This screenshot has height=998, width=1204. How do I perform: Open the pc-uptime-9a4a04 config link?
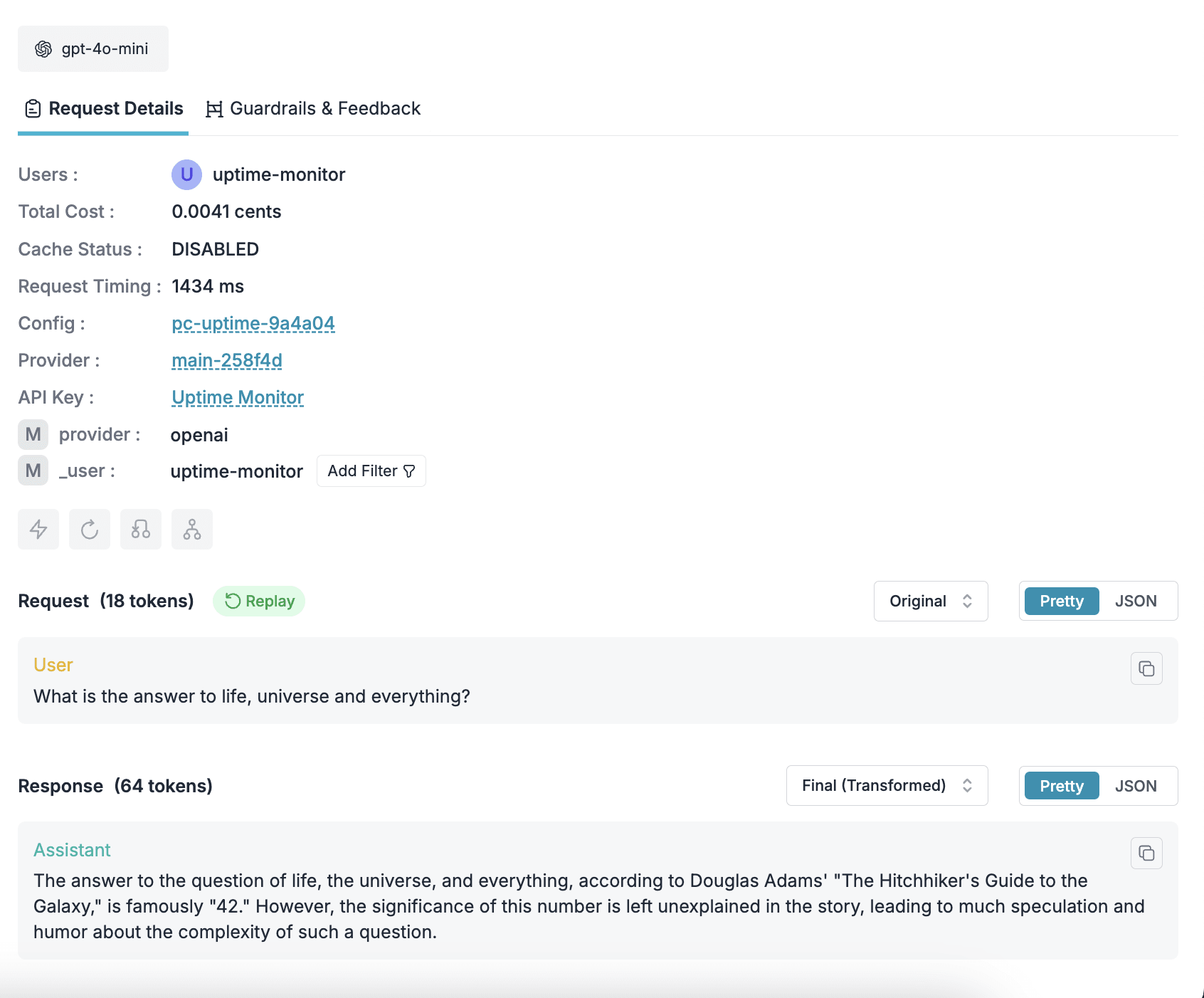tap(253, 323)
